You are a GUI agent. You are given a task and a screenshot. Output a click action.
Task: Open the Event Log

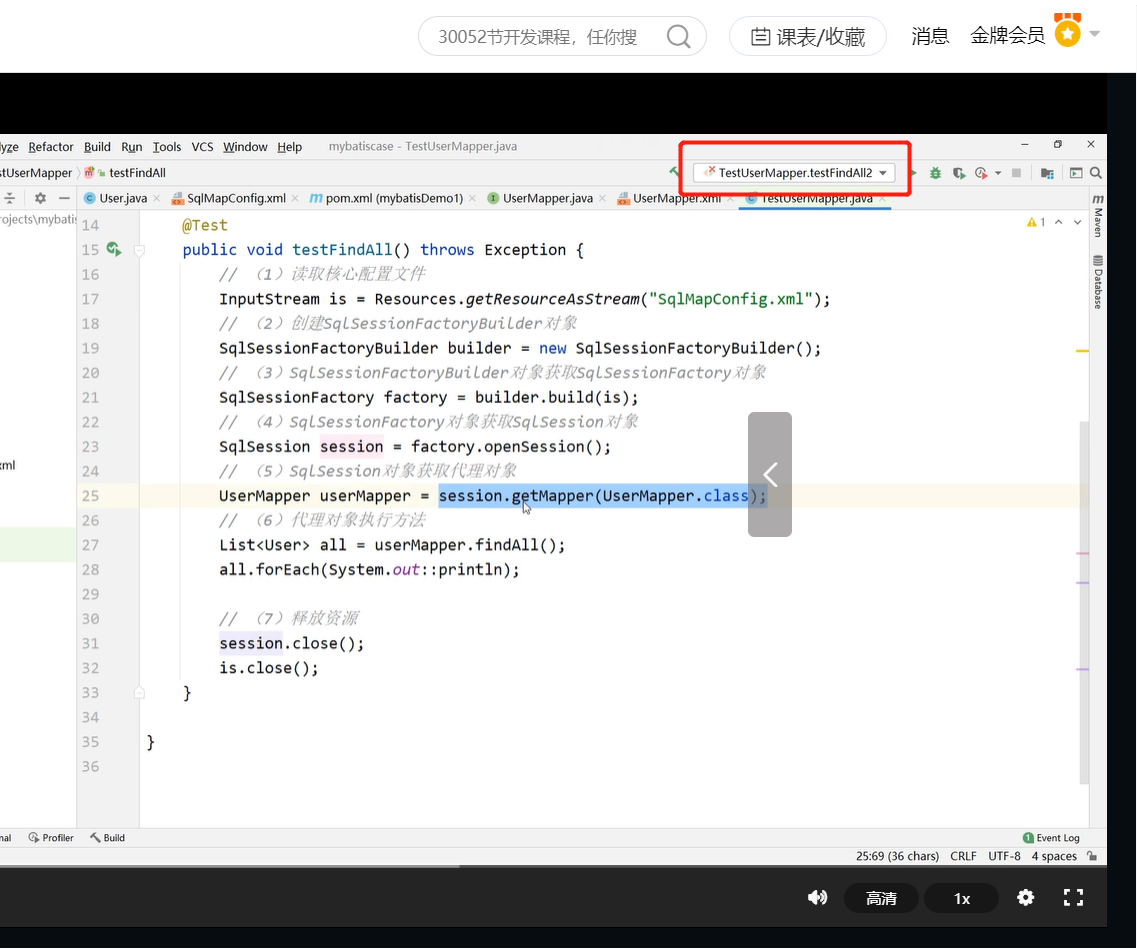[x=1051, y=837]
